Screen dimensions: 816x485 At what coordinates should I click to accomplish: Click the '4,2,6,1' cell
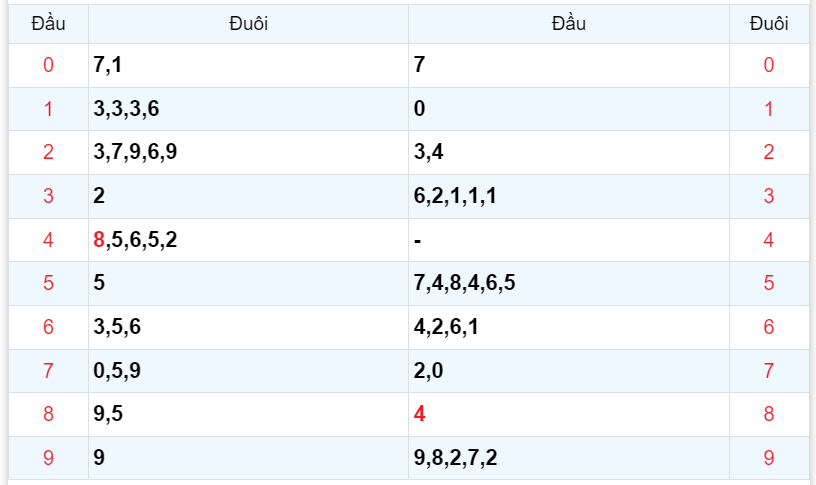446,327
